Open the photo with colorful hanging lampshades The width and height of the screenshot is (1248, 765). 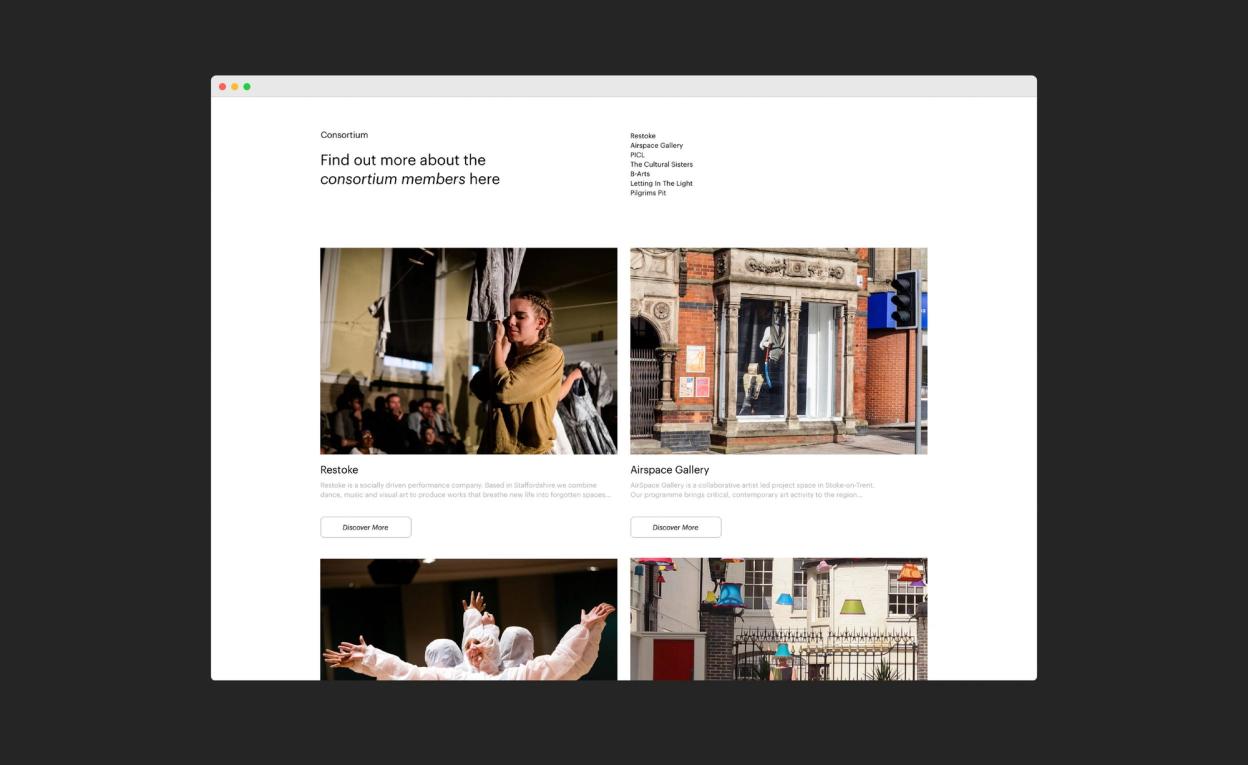779,619
